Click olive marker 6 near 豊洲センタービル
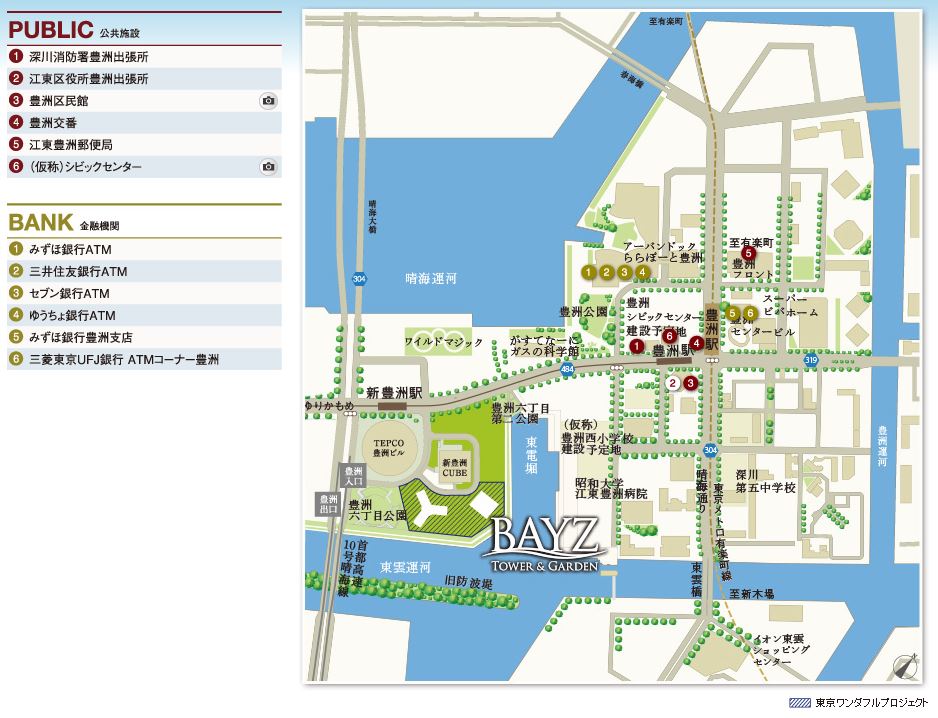 (x=750, y=313)
